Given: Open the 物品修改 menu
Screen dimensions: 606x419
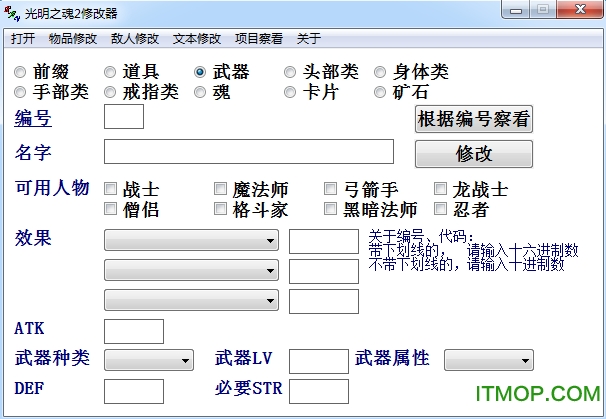Looking at the screenshot, I should tap(73, 39).
